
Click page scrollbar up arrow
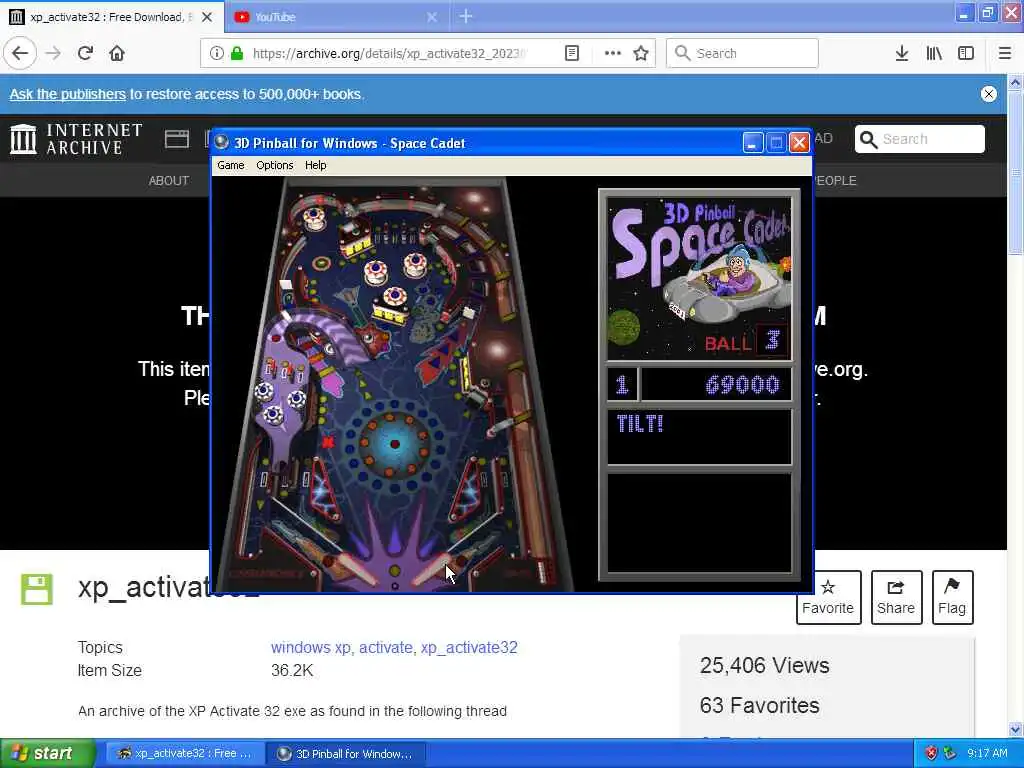tap(1015, 82)
